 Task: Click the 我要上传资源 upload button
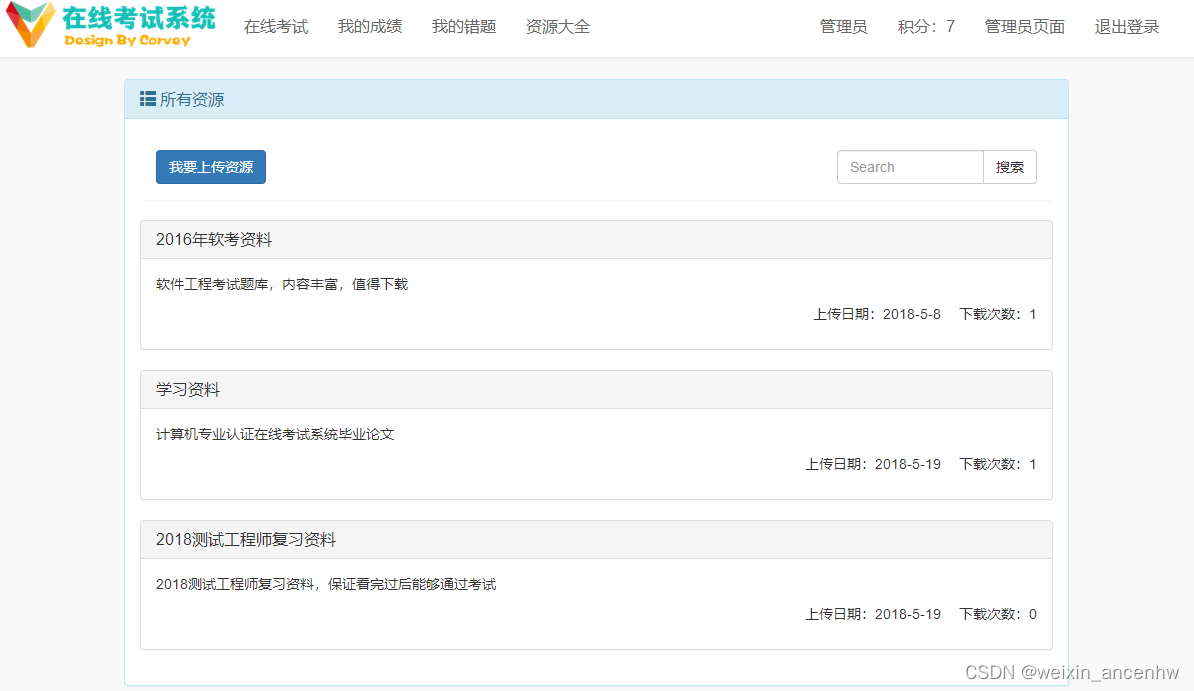coord(210,166)
